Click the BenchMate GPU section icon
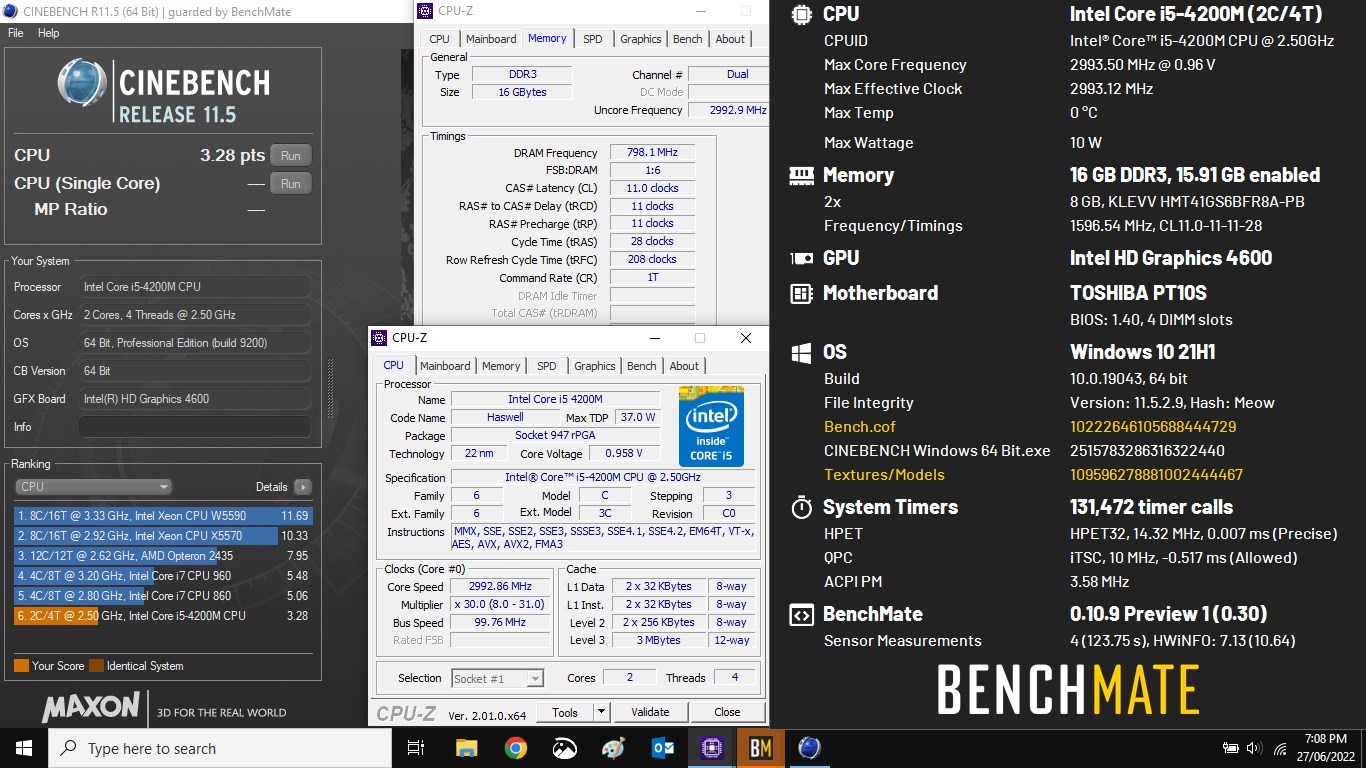The image size is (1366, 768). 801,258
